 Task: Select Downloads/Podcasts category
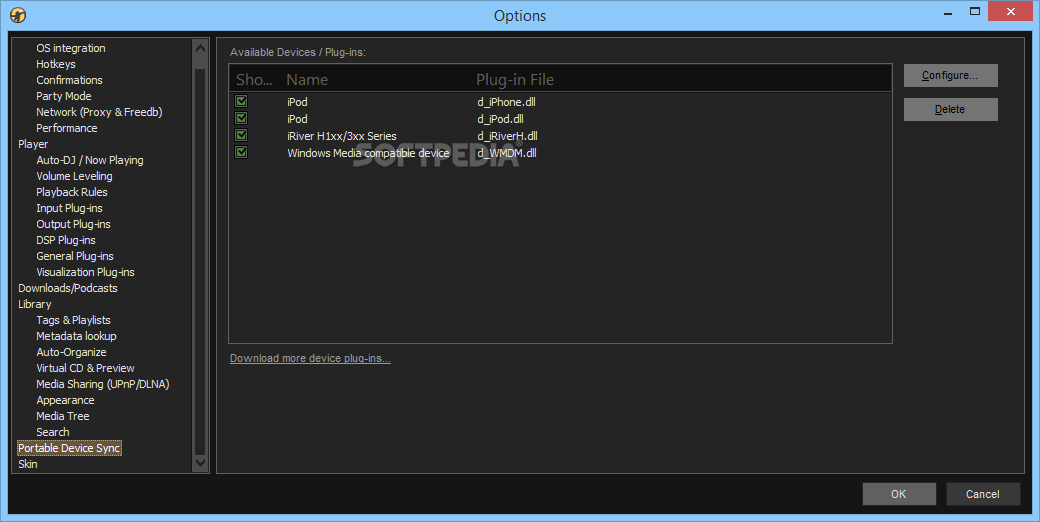pos(68,288)
